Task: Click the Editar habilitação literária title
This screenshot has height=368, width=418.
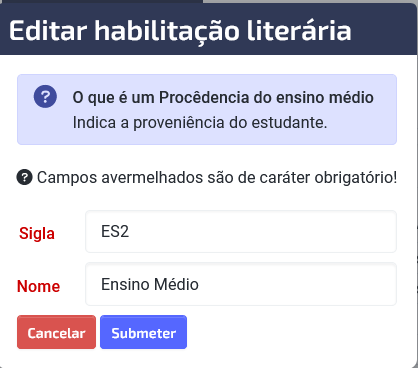Action: 180,31
